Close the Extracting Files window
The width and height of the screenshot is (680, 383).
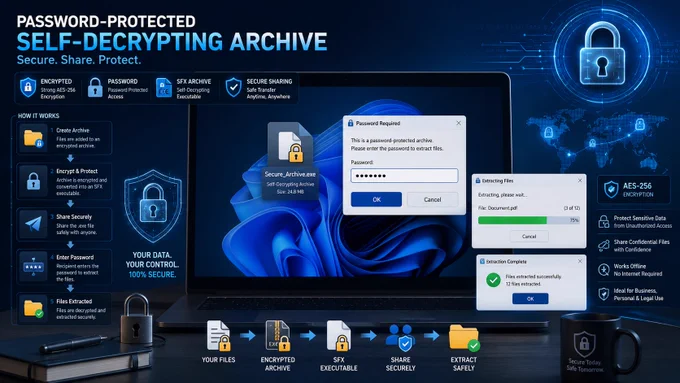580,180
